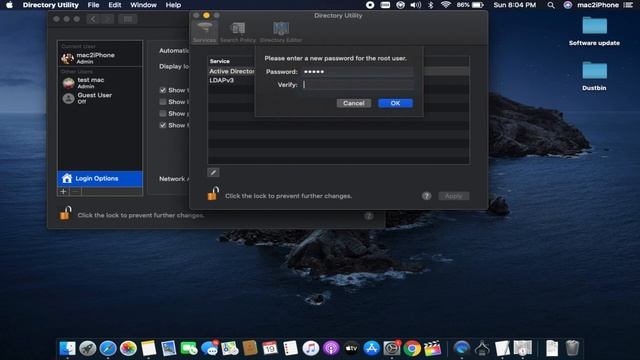The height and width of the screenshot is (360, 640).
Task: Open Notification Center in menu bar
Action: 628,5
